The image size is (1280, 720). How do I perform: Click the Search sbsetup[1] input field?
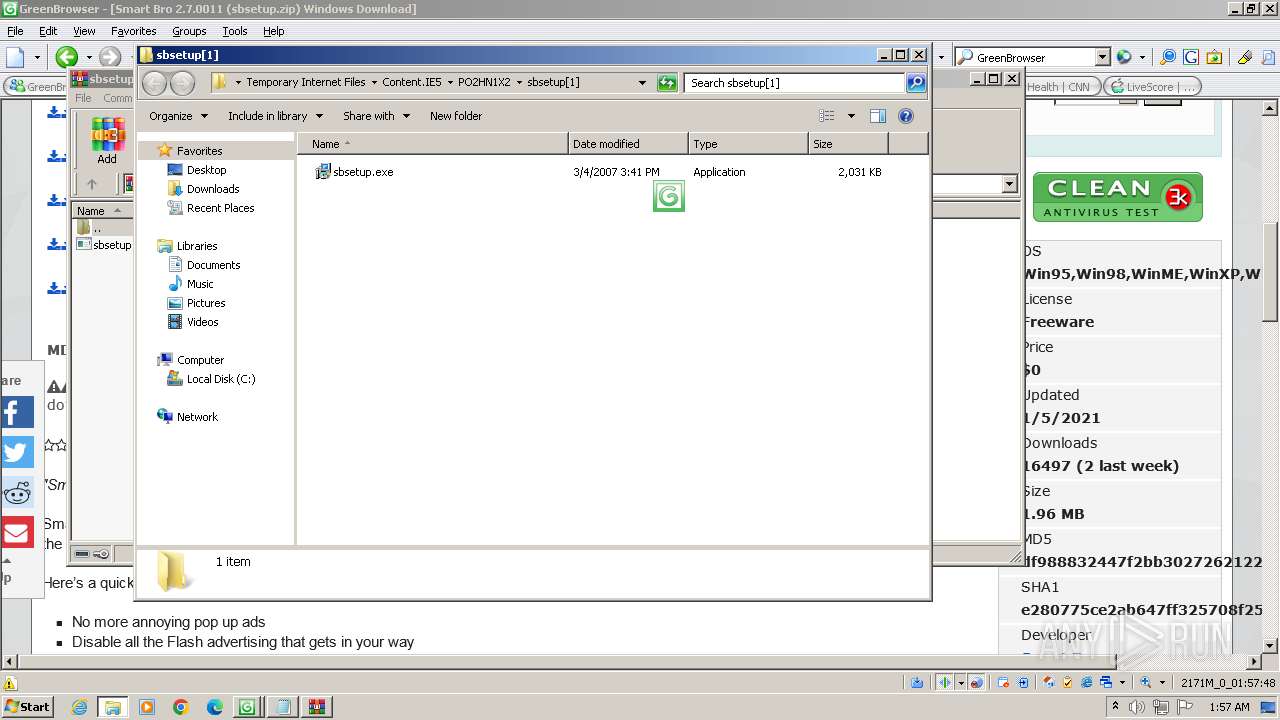(x=795, y=82)
